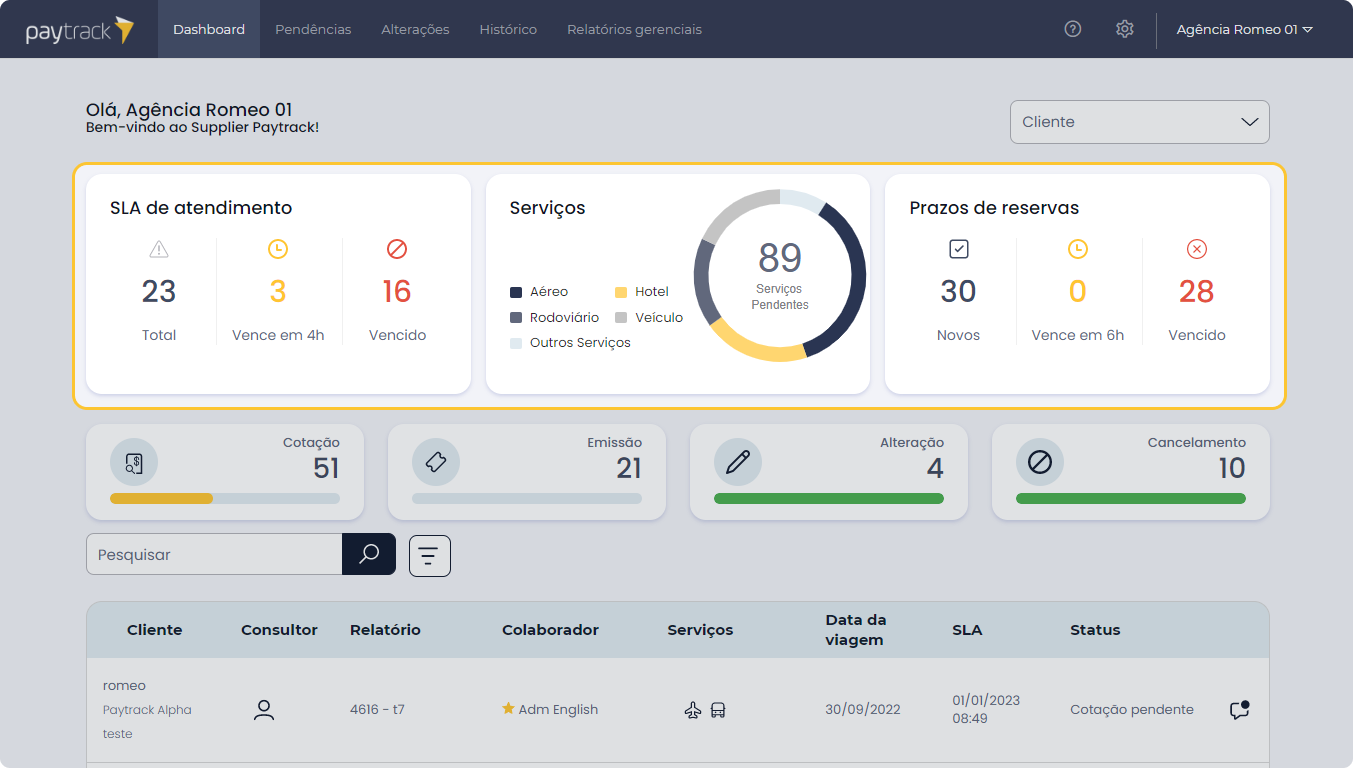Click the reservas Vencido value 28
This screenshot has width=1353, height=768.
[x=1197, y=291]
